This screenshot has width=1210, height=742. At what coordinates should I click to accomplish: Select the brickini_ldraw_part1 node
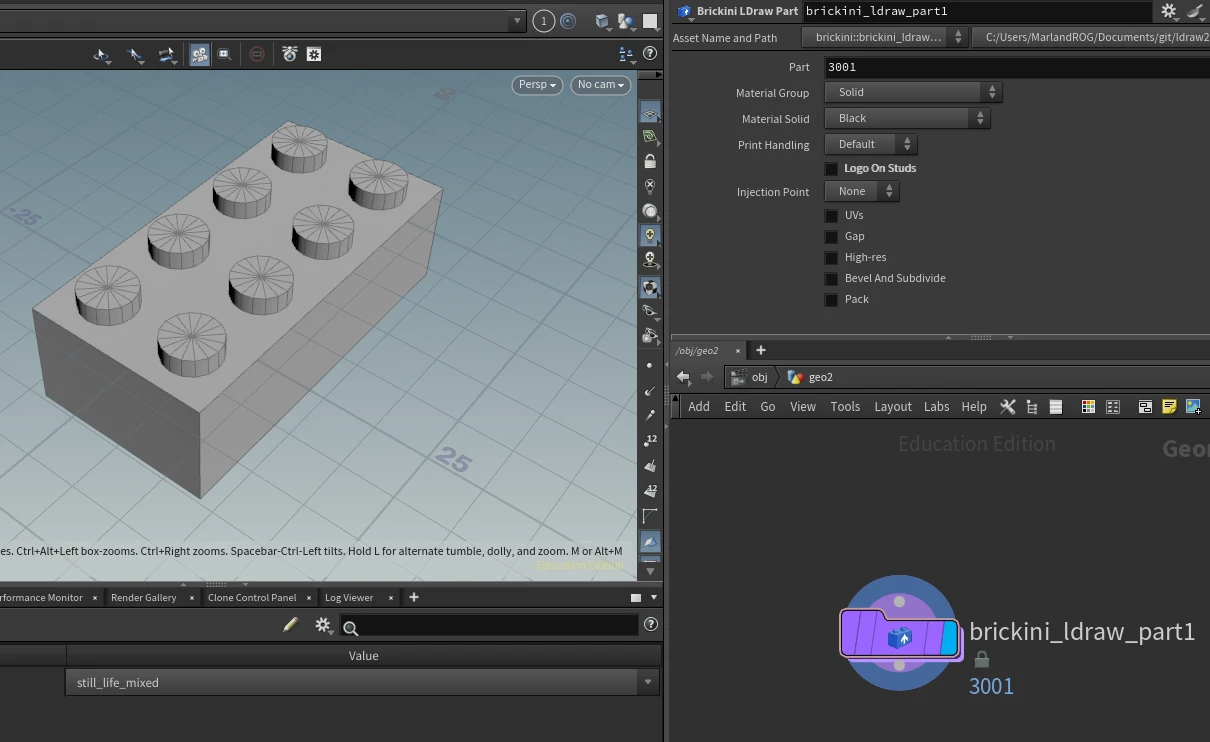[899, 632]
